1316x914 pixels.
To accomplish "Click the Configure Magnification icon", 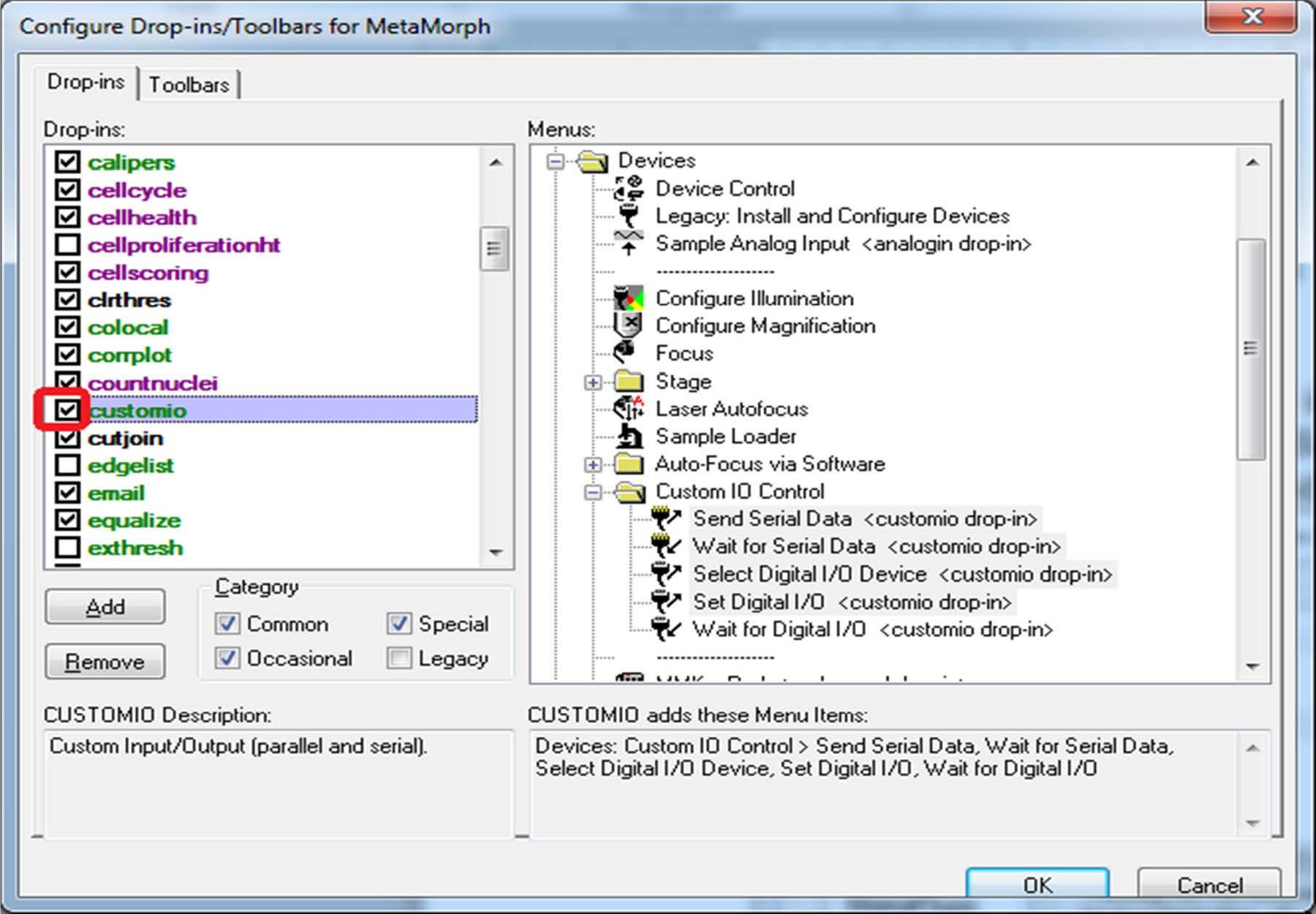I will click(x=628, y=325).
